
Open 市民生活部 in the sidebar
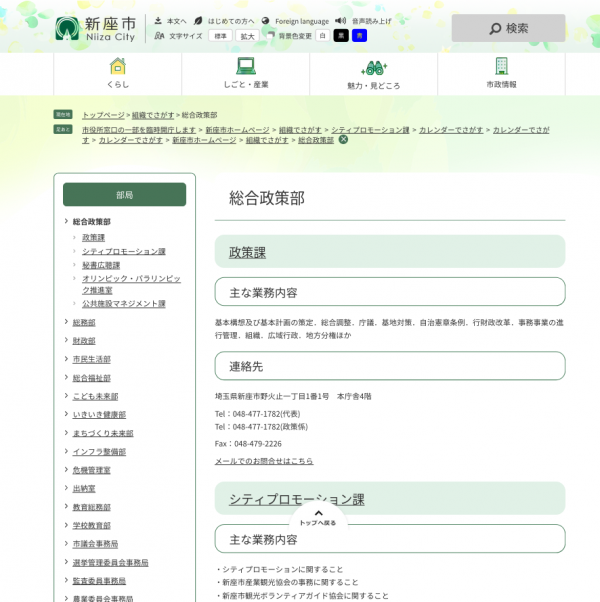91,359
